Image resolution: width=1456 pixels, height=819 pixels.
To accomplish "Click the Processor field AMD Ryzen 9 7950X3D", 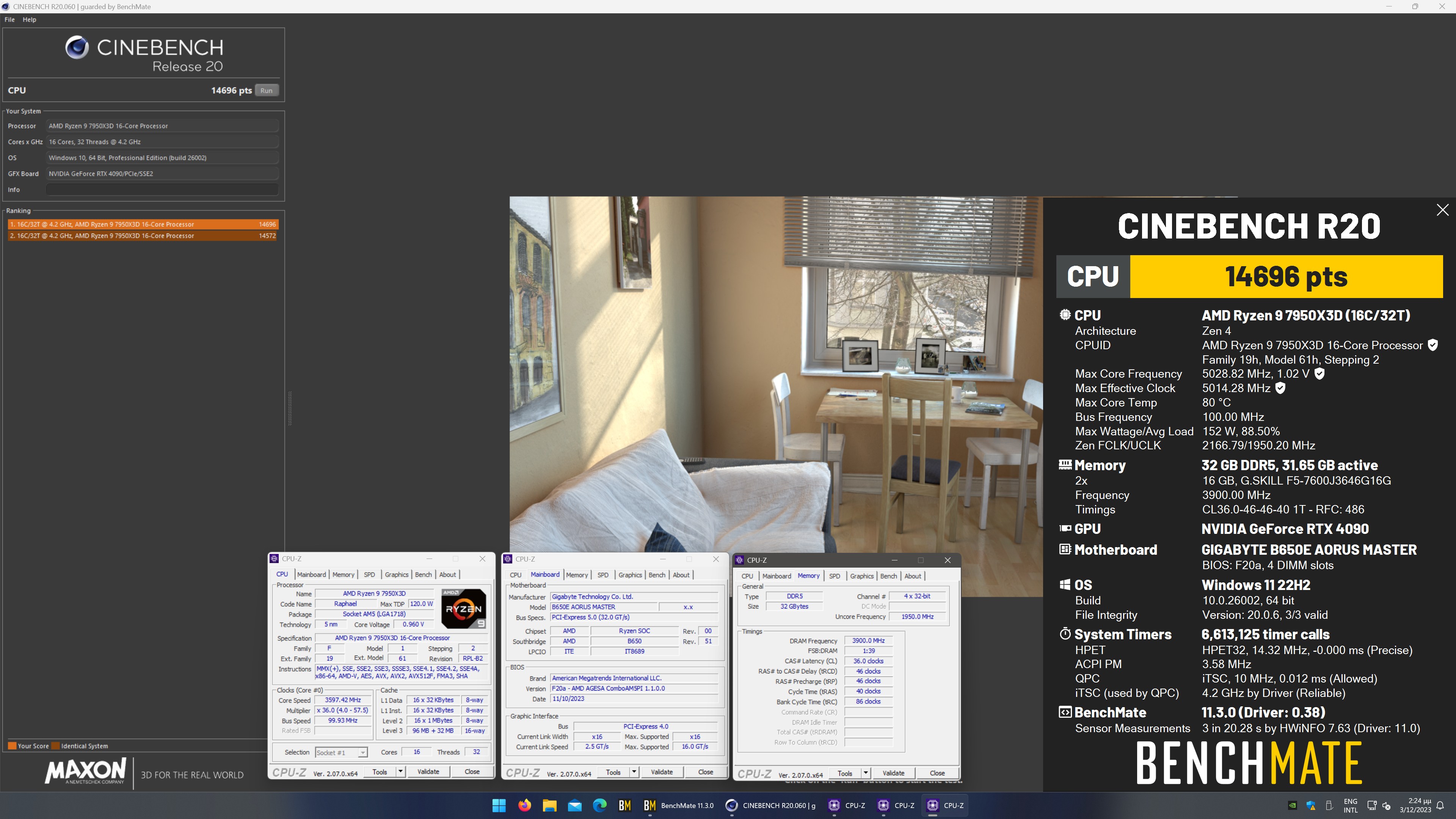I will click(162, 126).
